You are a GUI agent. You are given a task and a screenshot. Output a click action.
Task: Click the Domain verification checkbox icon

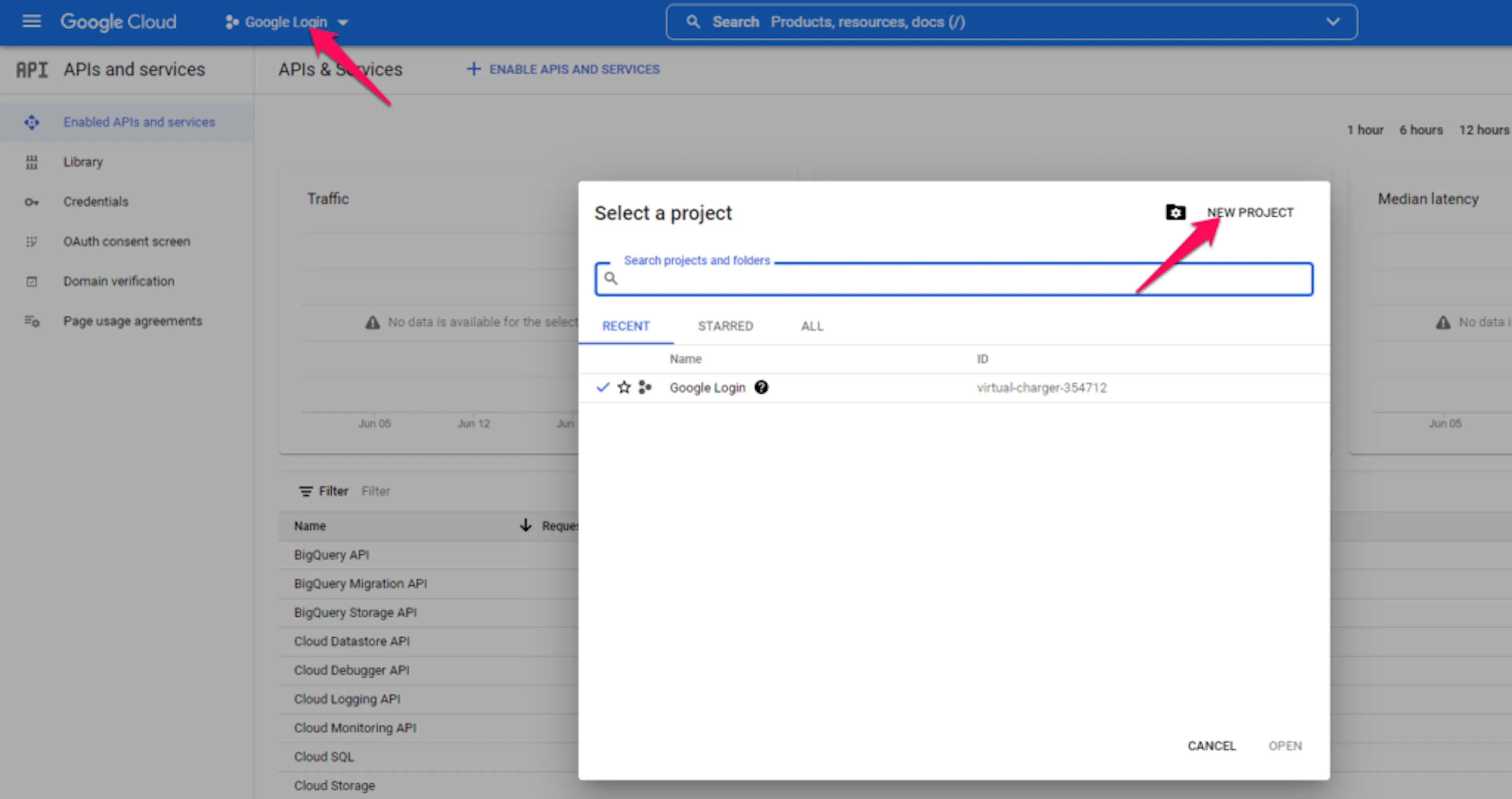click(x=31, y=281)
